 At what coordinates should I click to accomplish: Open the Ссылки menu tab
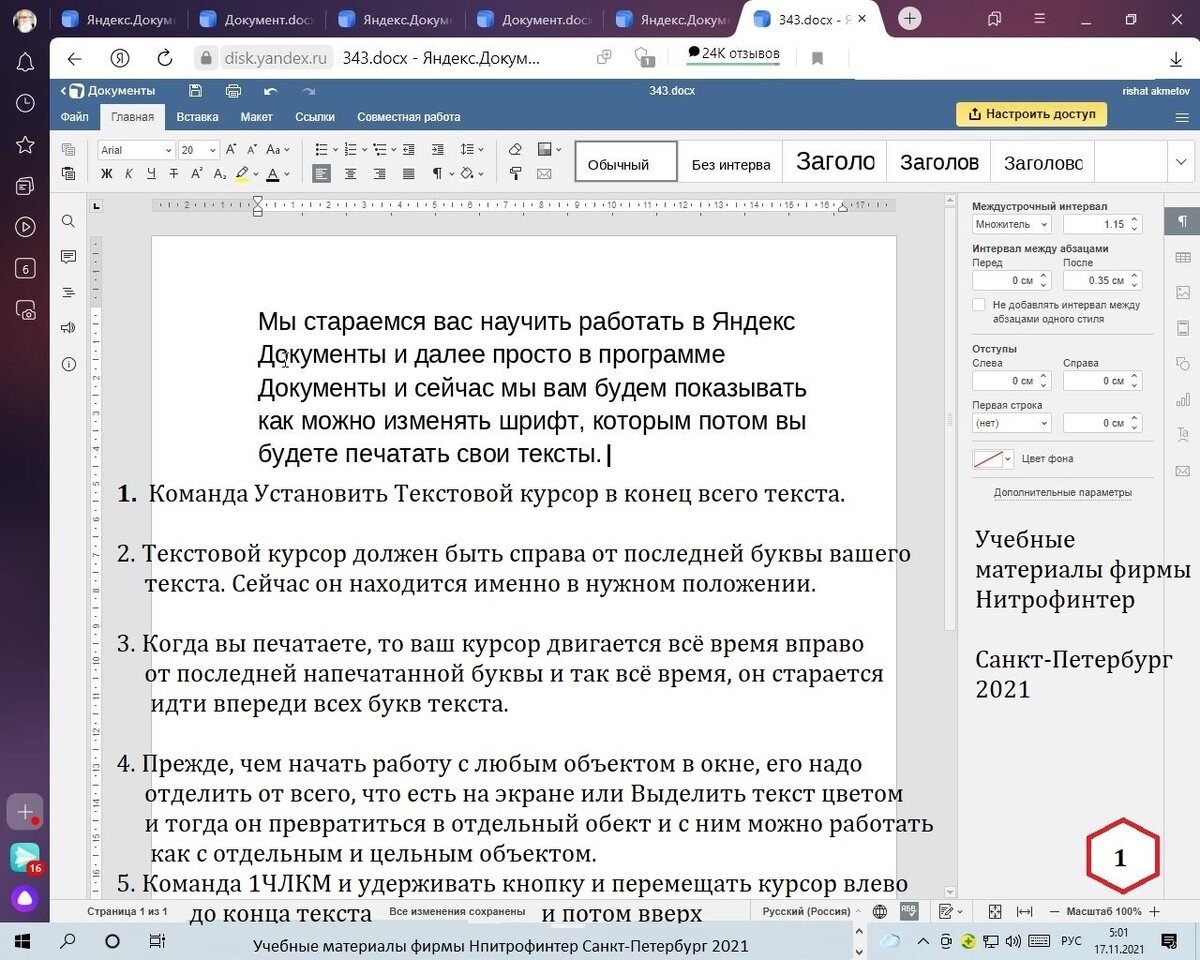tap(315, 116)
